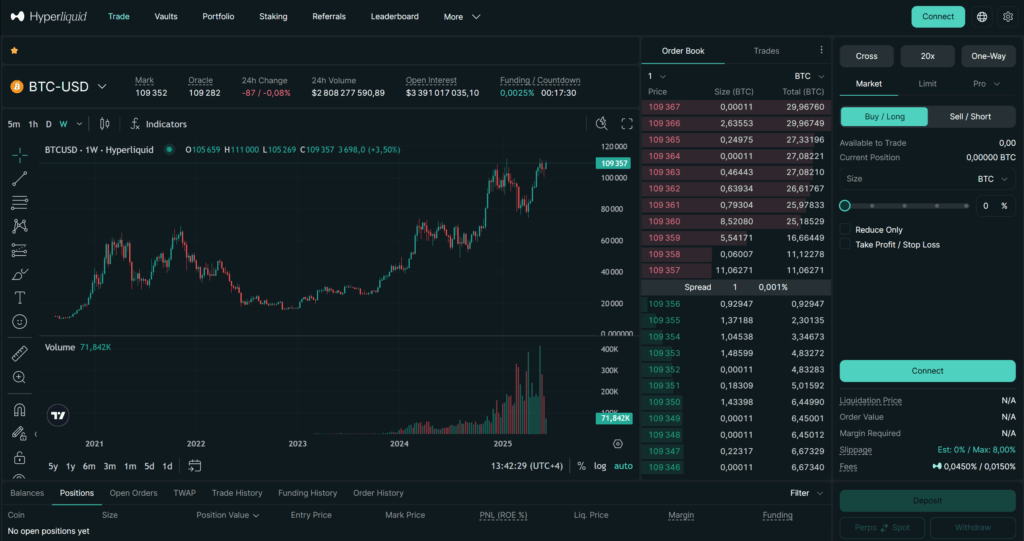Open the order book BTC unit dropdown
This screenshot has height=541, width=1024.
click(810, 76)
